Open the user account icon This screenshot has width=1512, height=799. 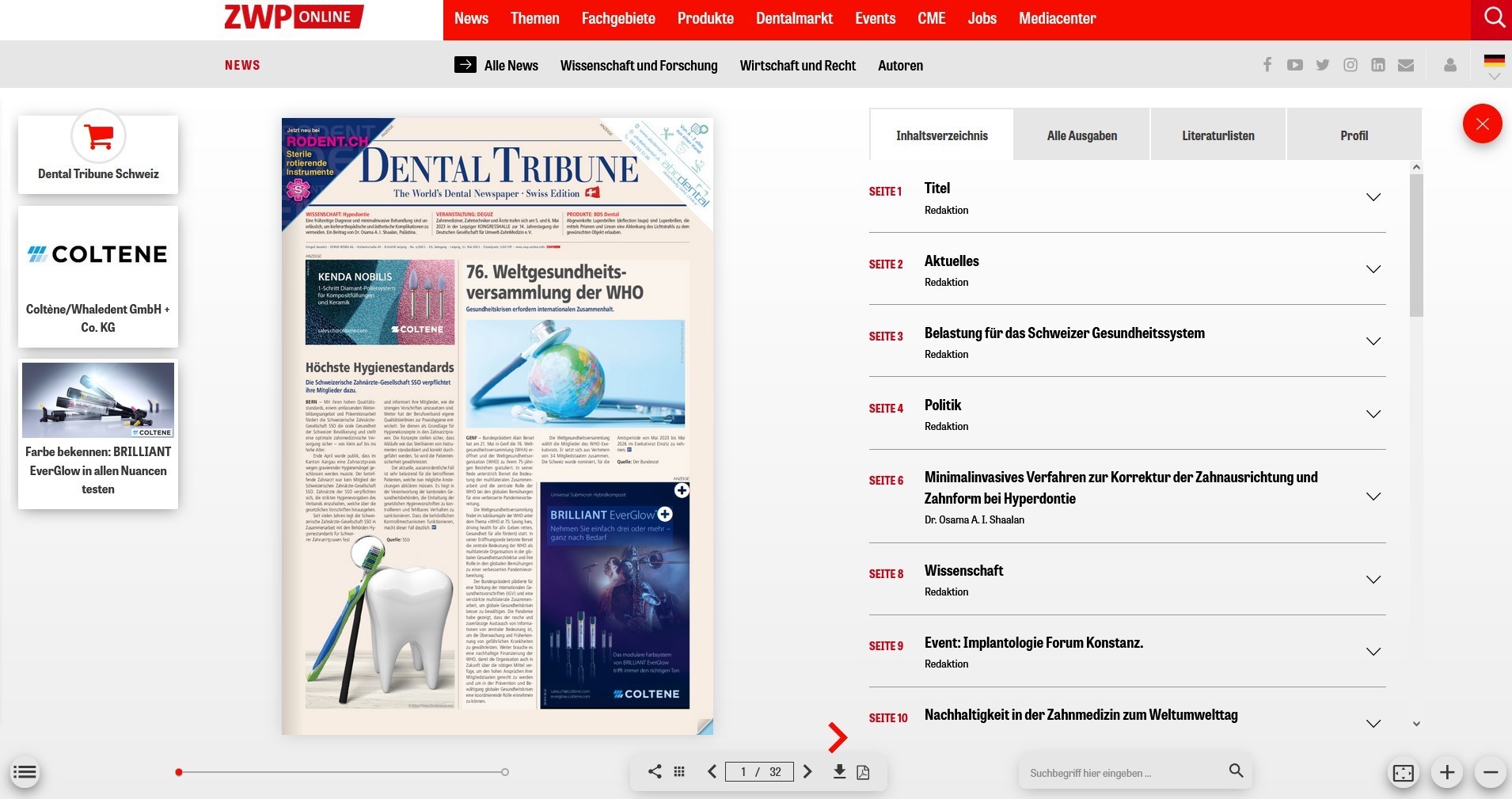pos(1450,65)
